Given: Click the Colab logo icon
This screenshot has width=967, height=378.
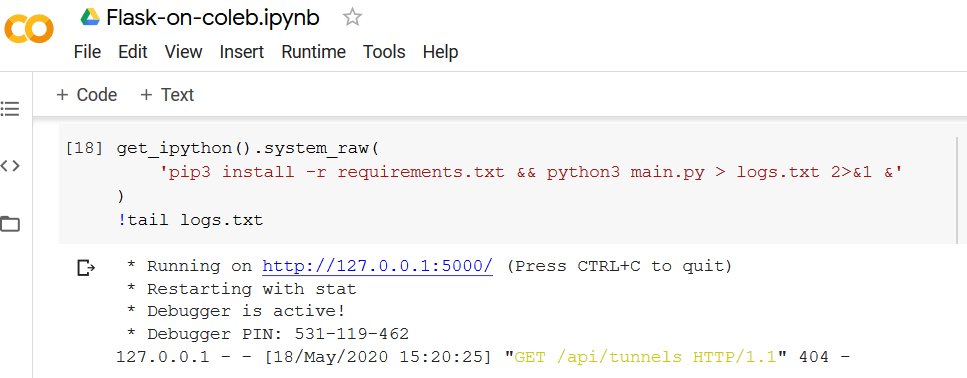Looking at the screenshot, I should click(x=29, y=30).
